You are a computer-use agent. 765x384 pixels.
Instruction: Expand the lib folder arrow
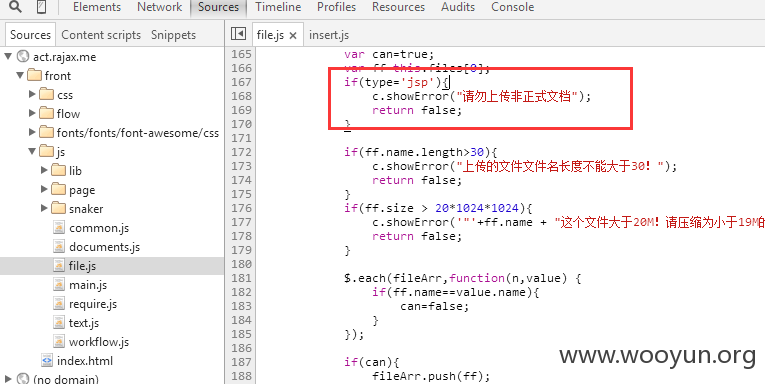click(x=44, y=170)
